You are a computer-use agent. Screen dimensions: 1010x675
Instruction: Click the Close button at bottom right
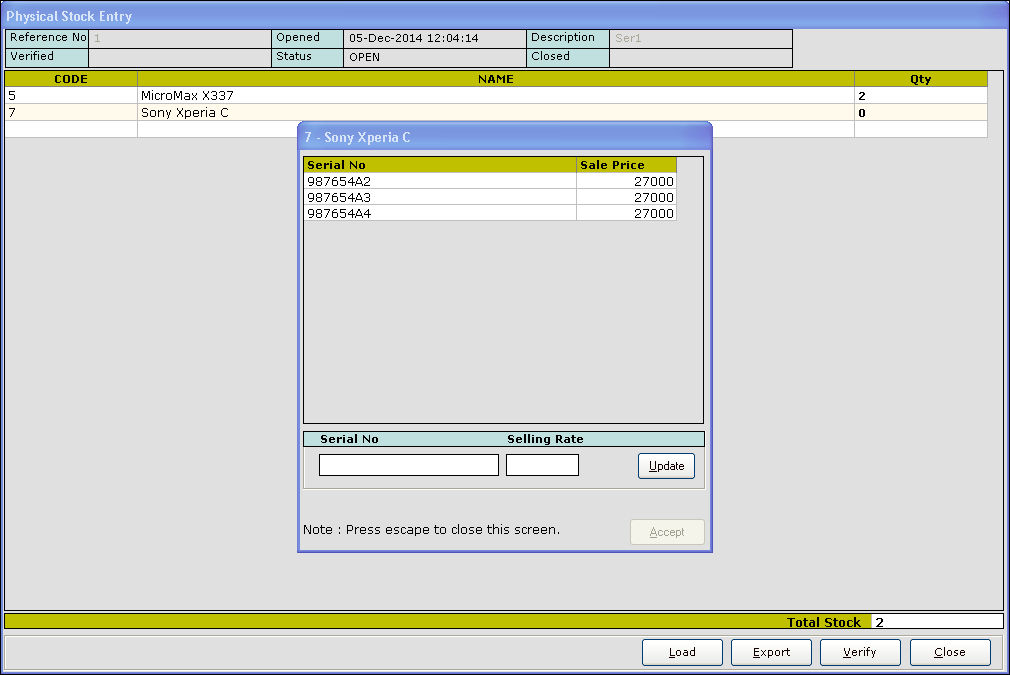pyautogui.click(x=950, y=652)
